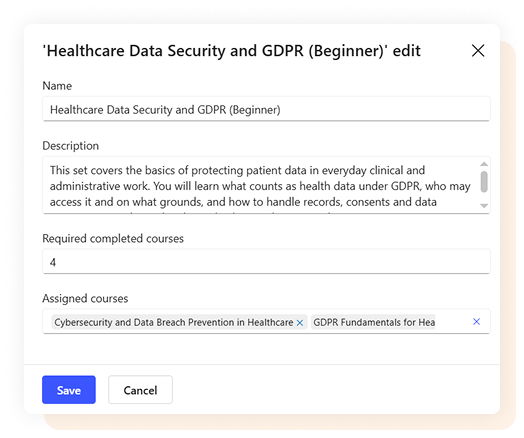Viewport: 524px width, 438px height.
Task: Click the Description field label
Action: point(71,146)
